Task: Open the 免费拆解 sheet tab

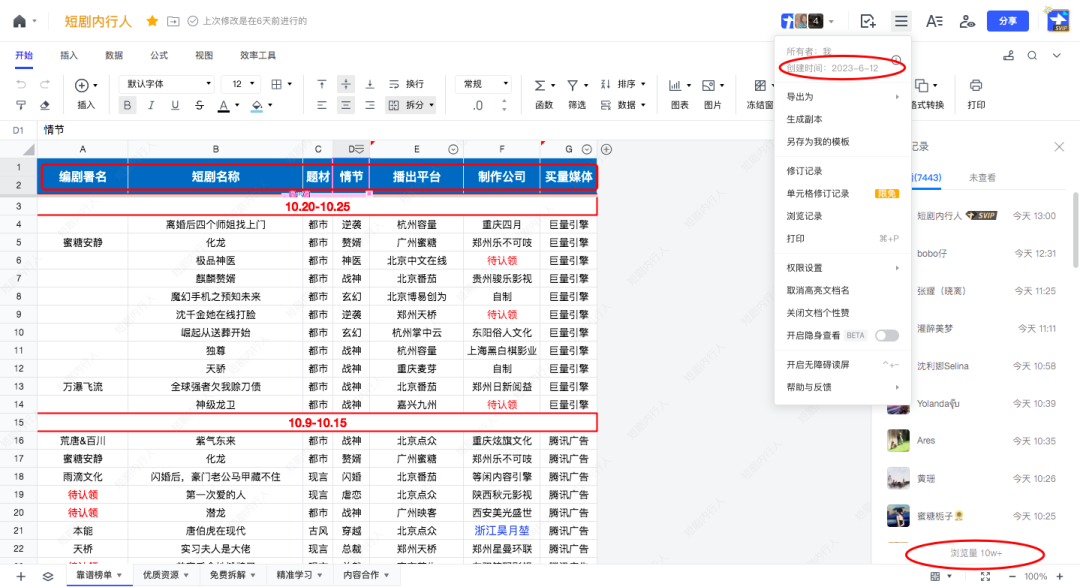Action: click(x=232, y=575)
